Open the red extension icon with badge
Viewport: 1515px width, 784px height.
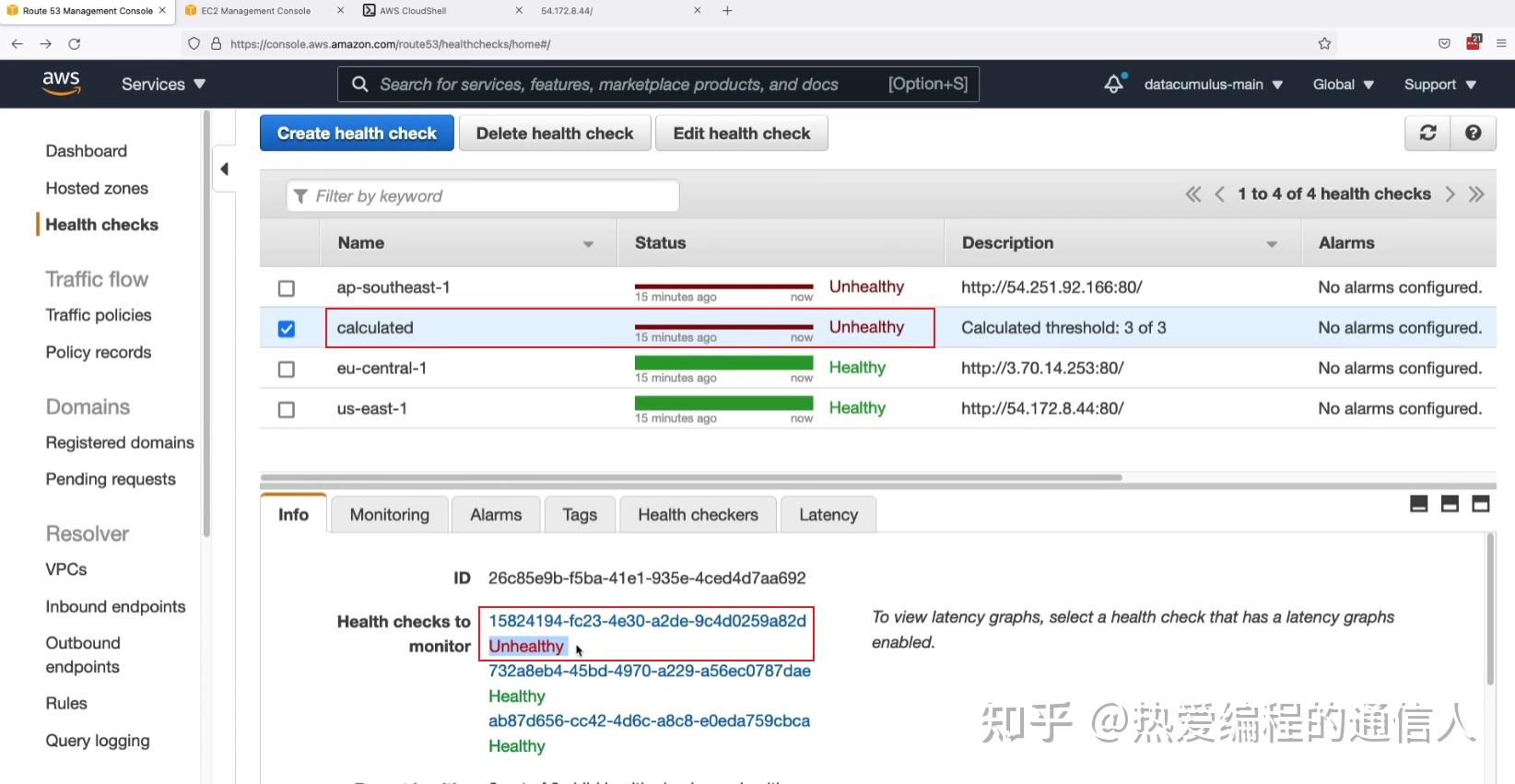coord(1474,42)
